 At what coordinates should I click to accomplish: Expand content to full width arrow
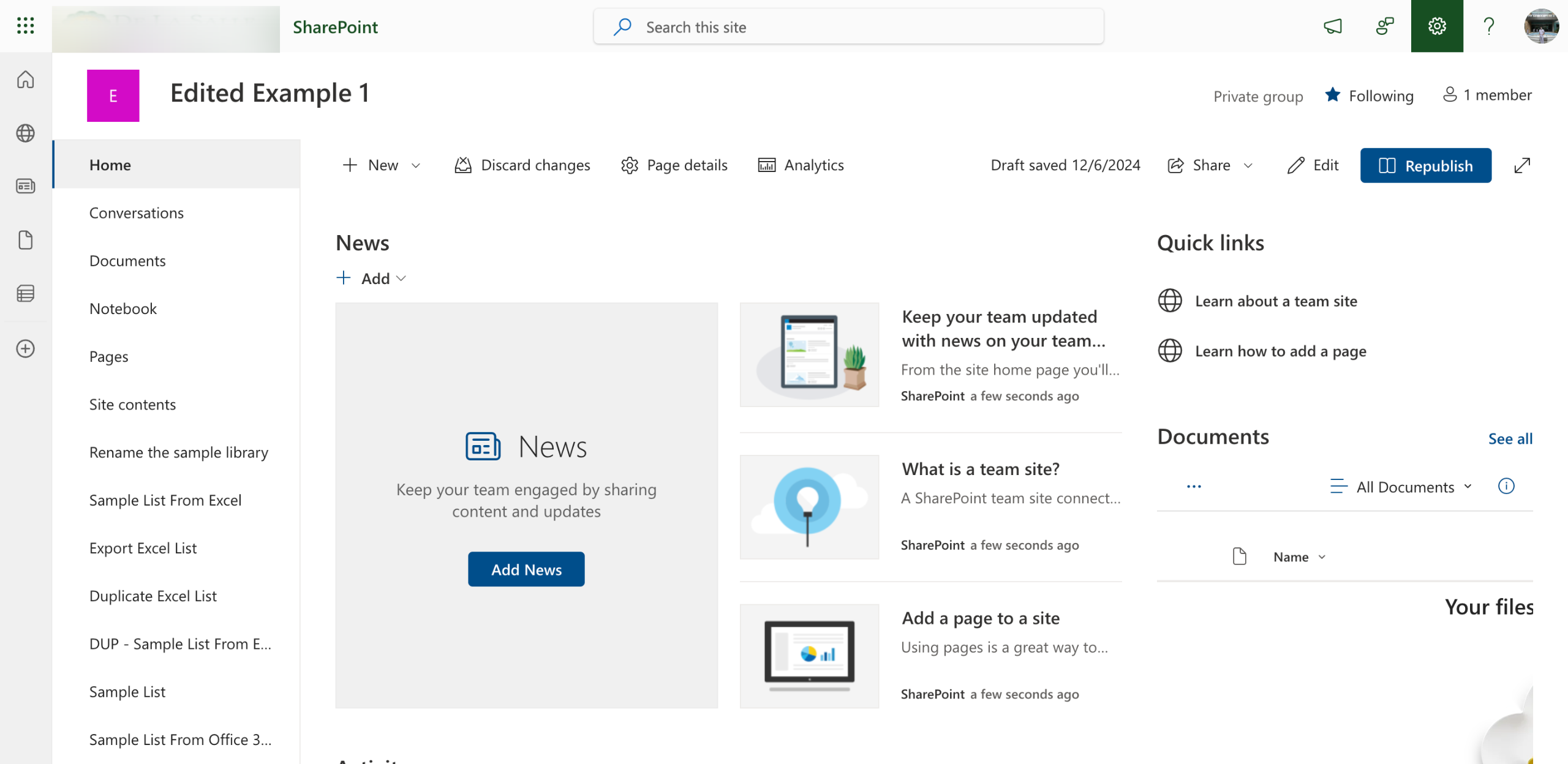1522,165
